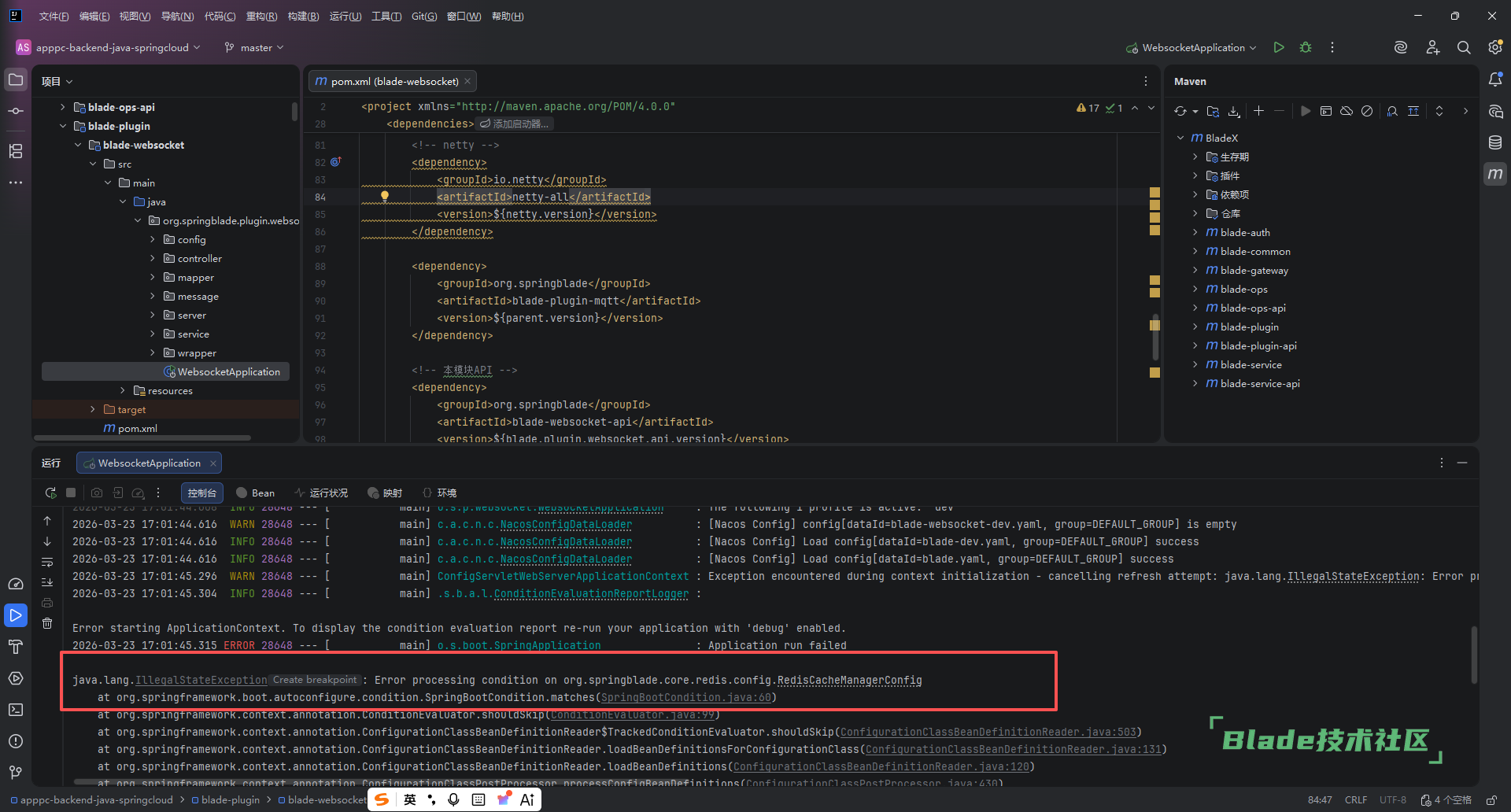The image size is (1511, 812).
Task: Select WebsocketApplication in project tree
Action: (x=228, y=371)
